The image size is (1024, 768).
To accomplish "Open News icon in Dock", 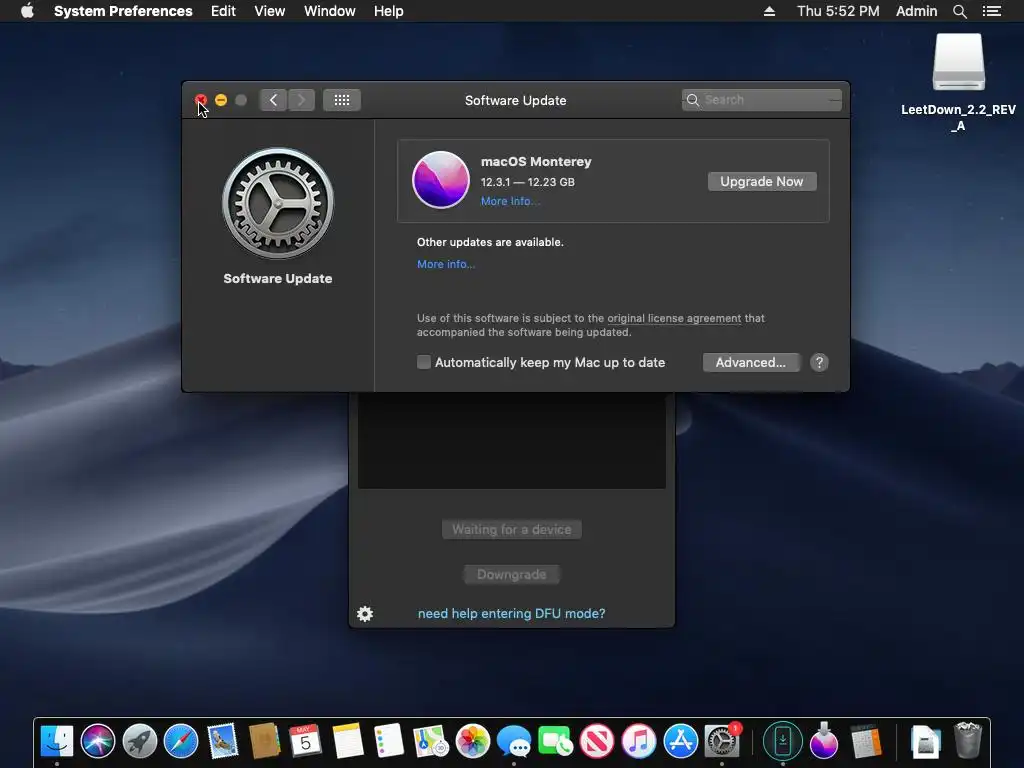I will (597, 741).
